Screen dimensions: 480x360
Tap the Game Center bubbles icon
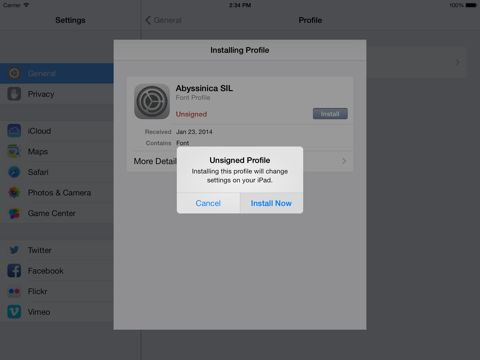tap(14, 213)
